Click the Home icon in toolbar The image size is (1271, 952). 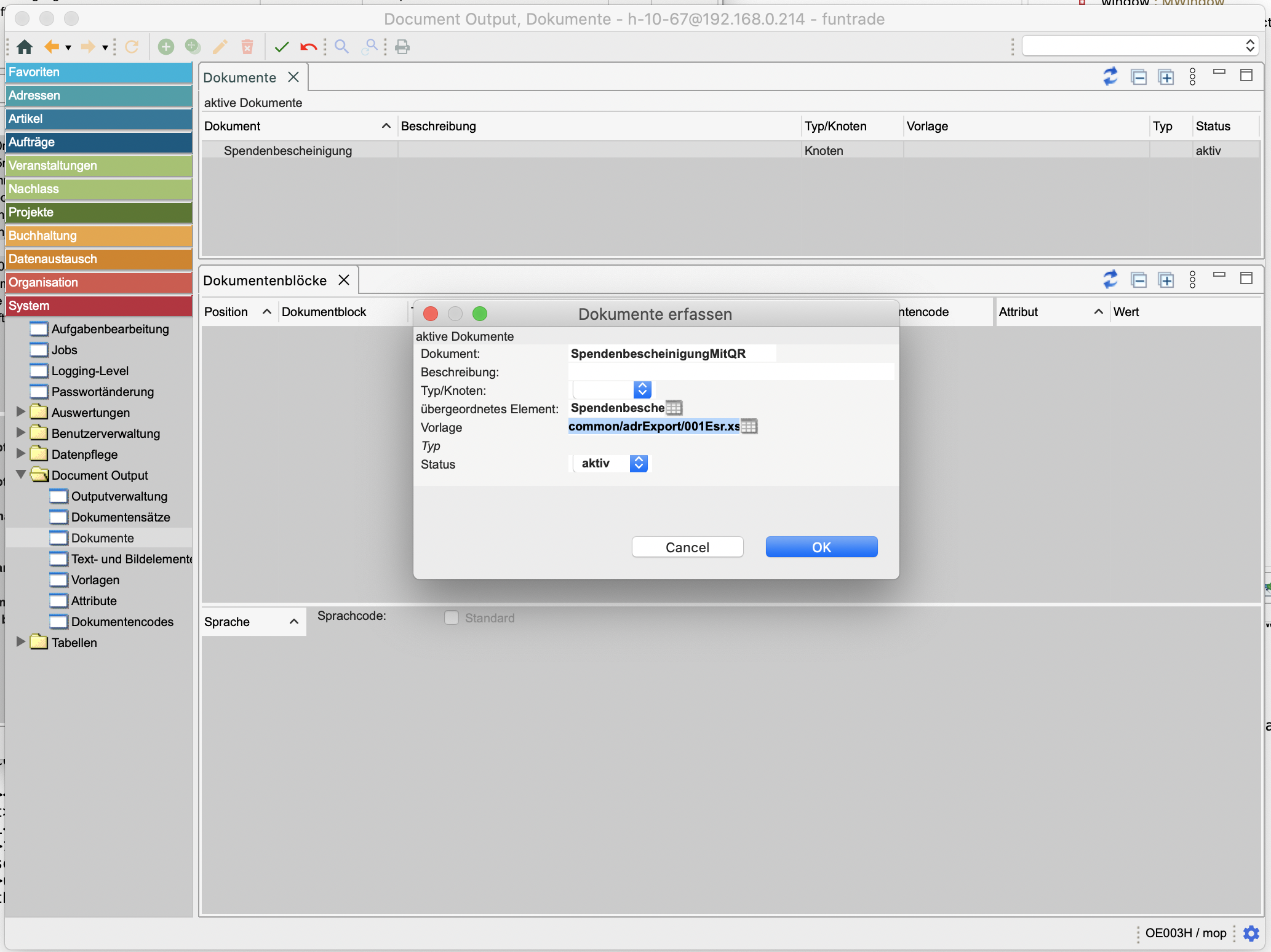pyautogui.click(x=25, y=47)
